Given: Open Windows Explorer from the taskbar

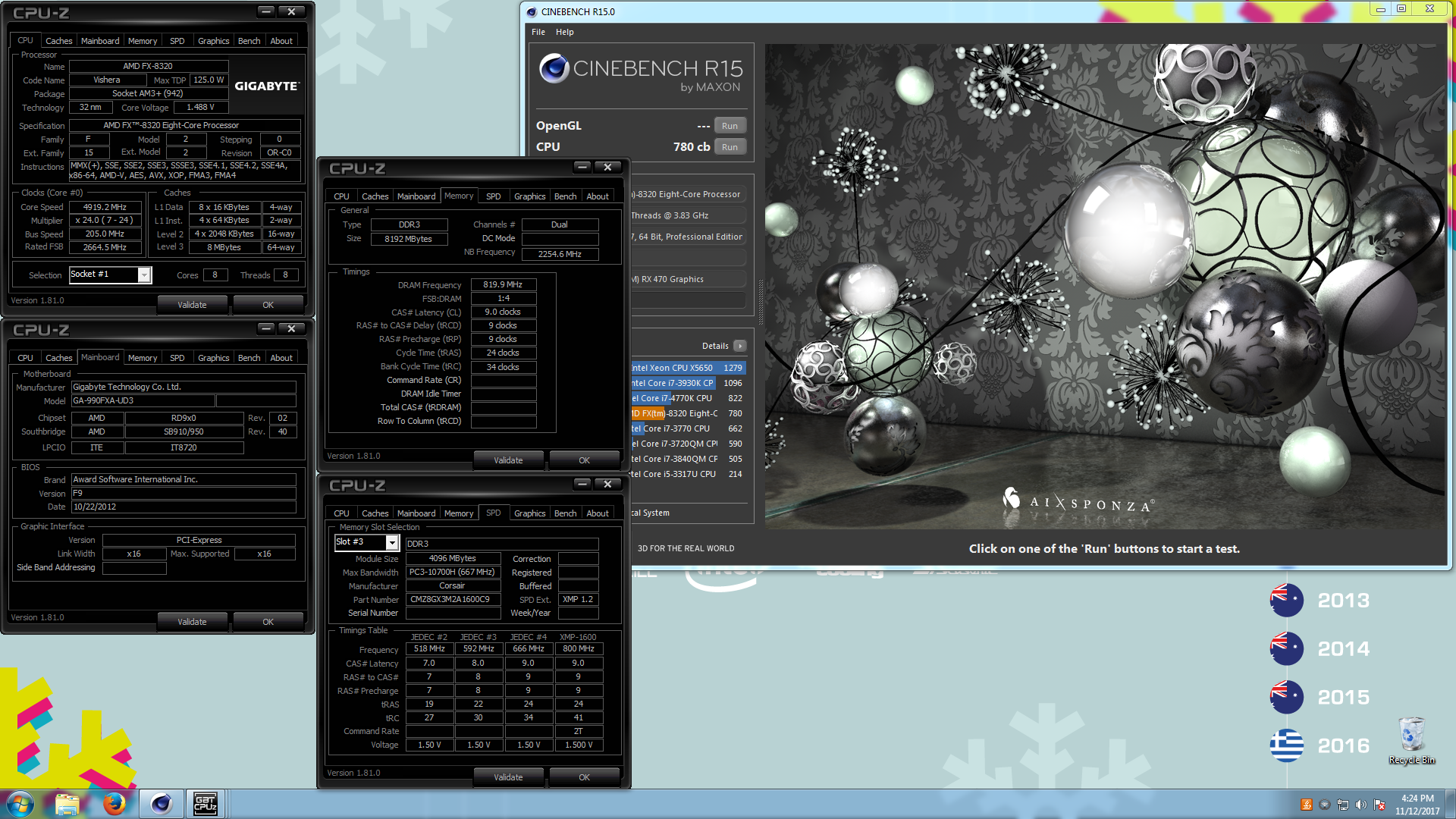Looking at the screenshot, I should 67,804.
